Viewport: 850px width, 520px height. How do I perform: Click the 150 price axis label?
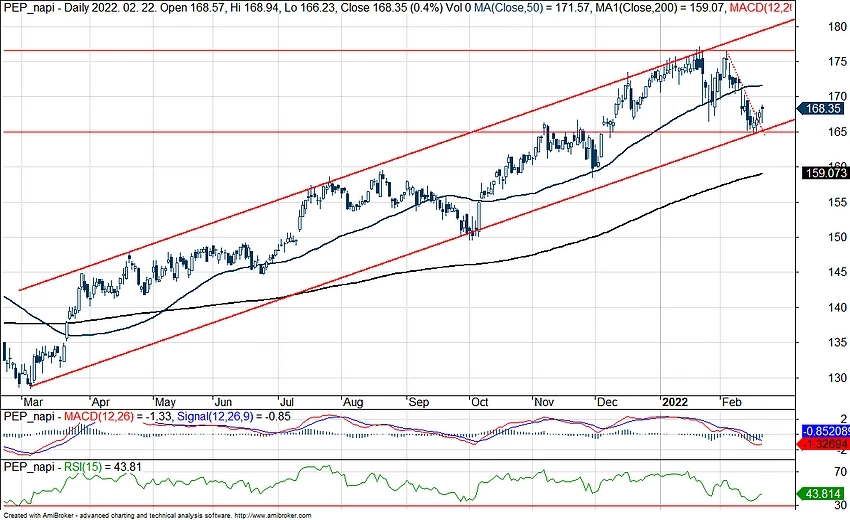838,237
